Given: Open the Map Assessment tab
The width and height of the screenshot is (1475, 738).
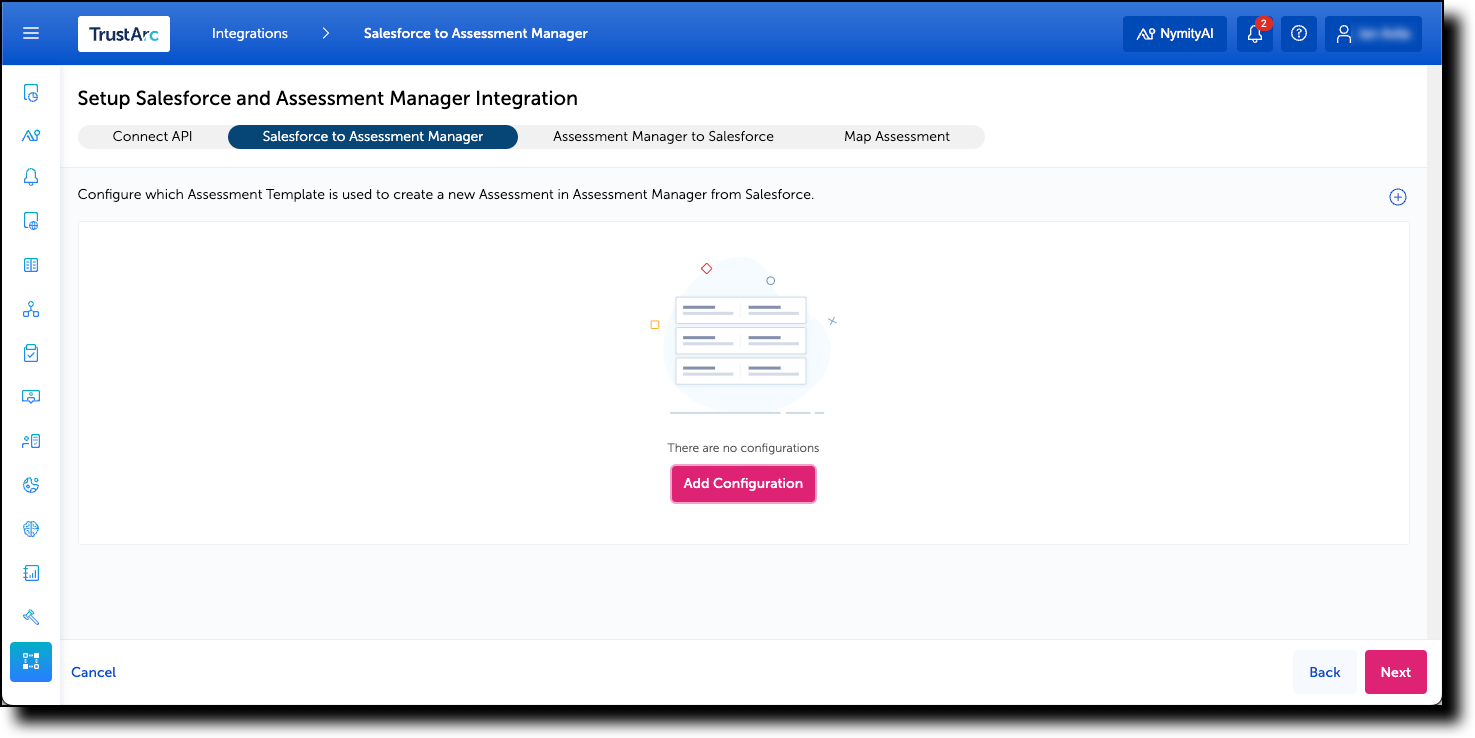Looking at the screenshot, I should click(x=898, y=136).
